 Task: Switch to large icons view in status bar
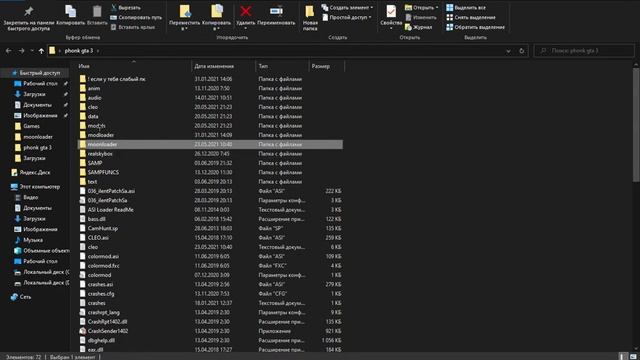coord(633,357)
